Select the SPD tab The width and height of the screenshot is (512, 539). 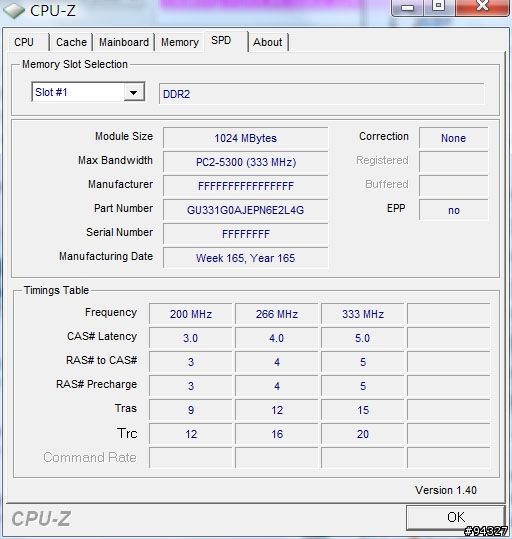pyautogui.click(x=226, y=42)
